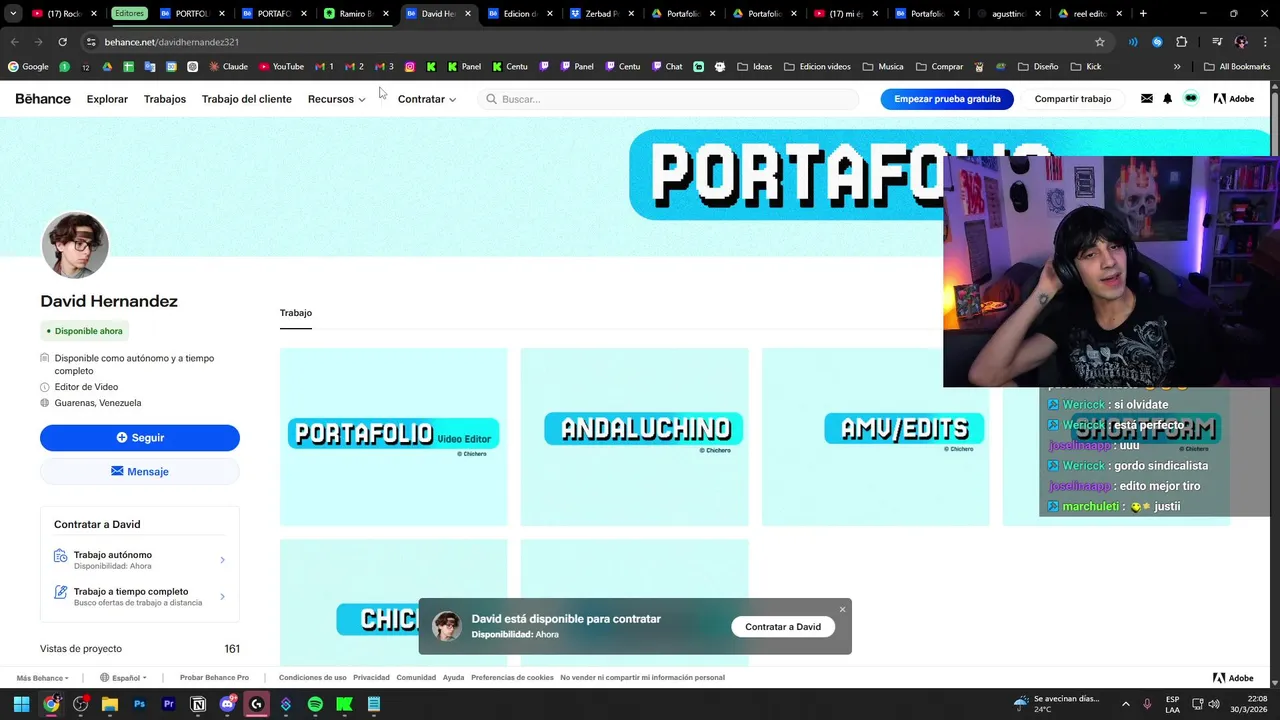The image size is (1280, 720).
Task: Click Compartir trabajo button
Action: [x=1073, y=99]
